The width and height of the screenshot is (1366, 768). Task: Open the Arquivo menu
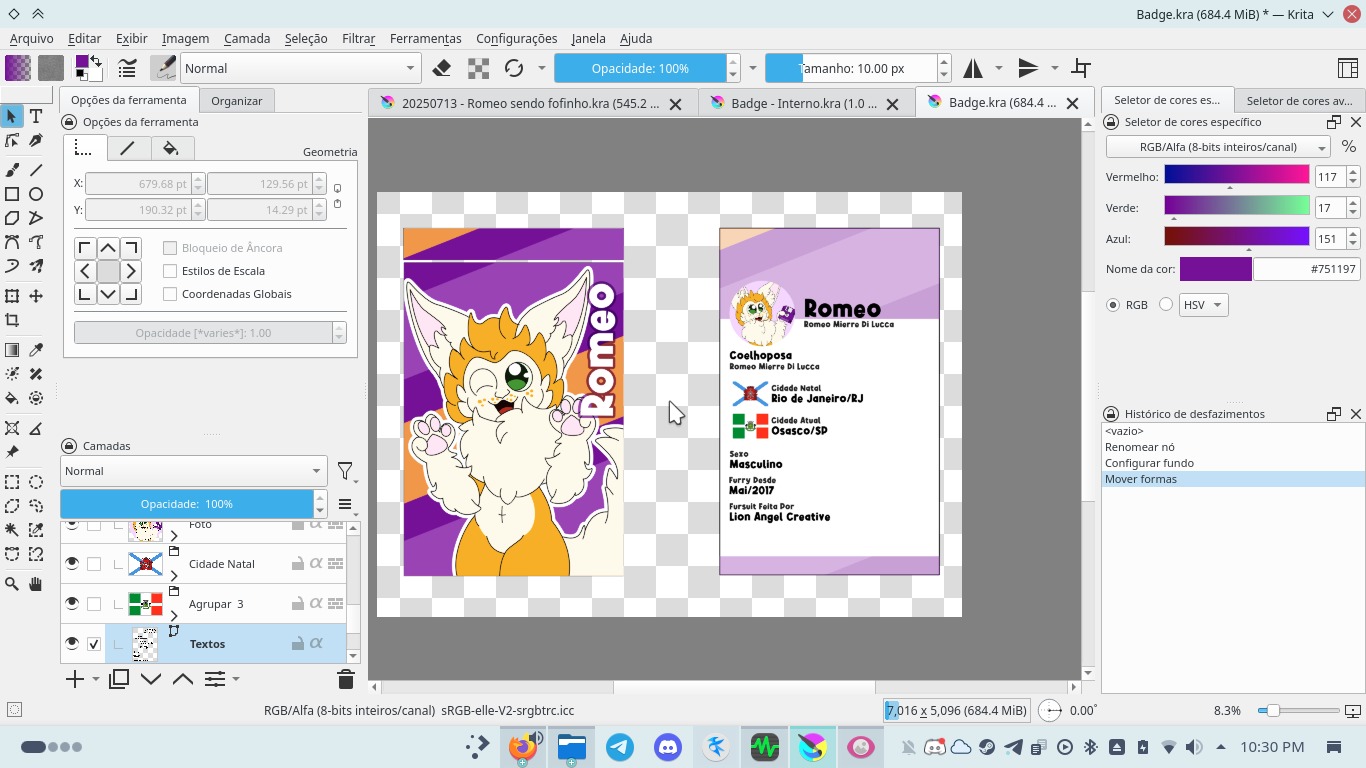(x=31, y=38)
